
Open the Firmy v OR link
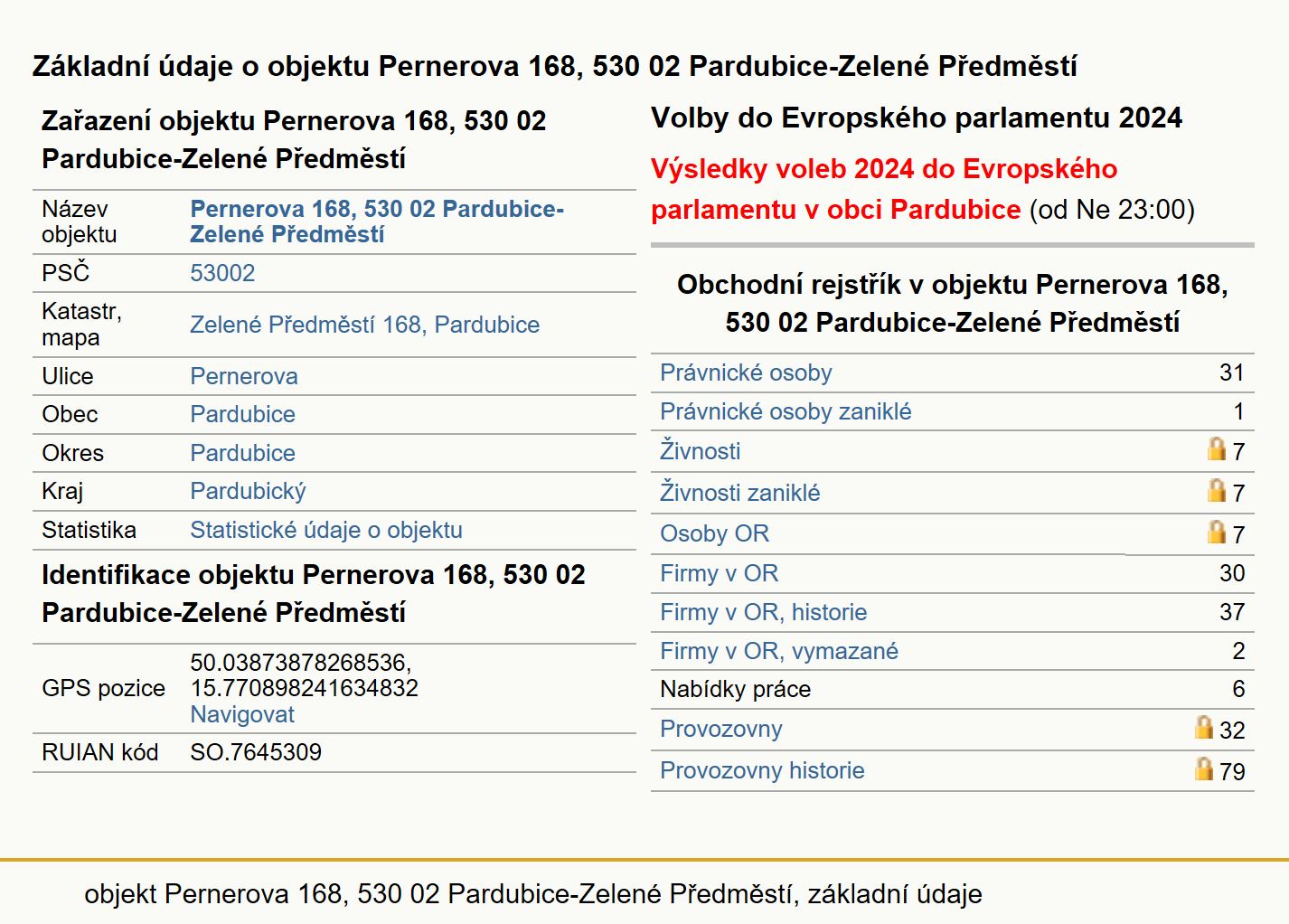[x=719, y=573]
